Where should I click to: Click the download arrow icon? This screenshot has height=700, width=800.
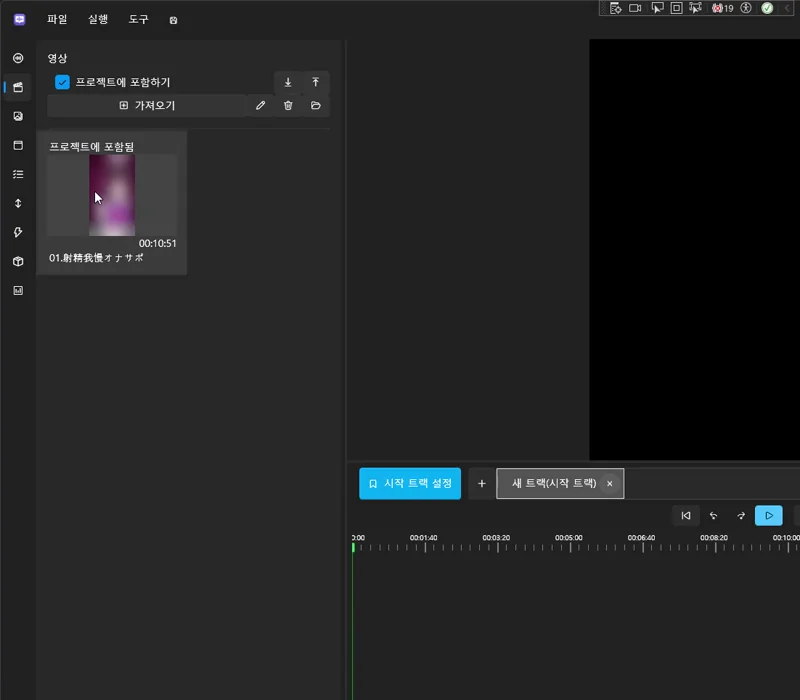tap(288, 82)
